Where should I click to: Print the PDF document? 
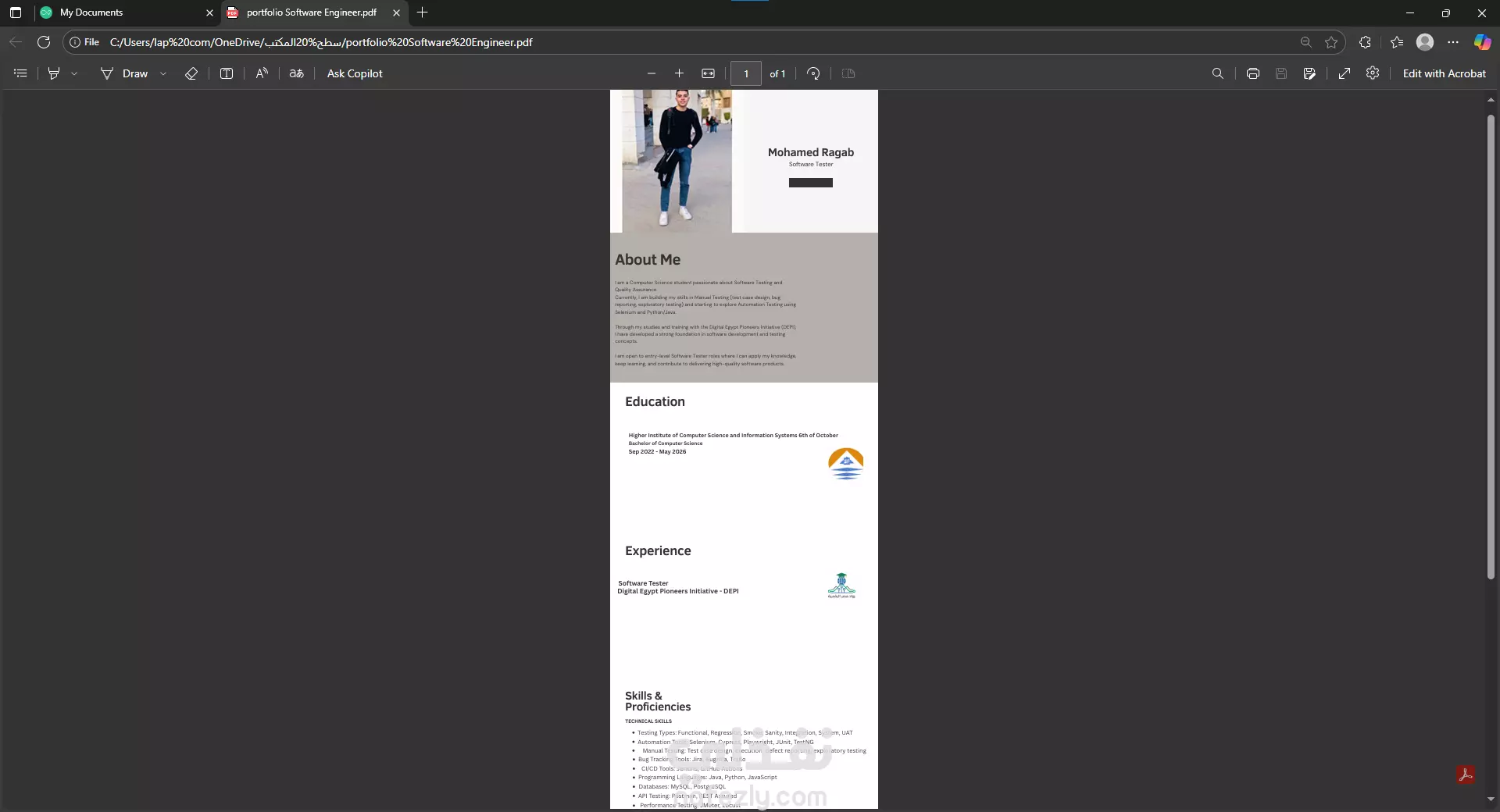coord(1253,73)
